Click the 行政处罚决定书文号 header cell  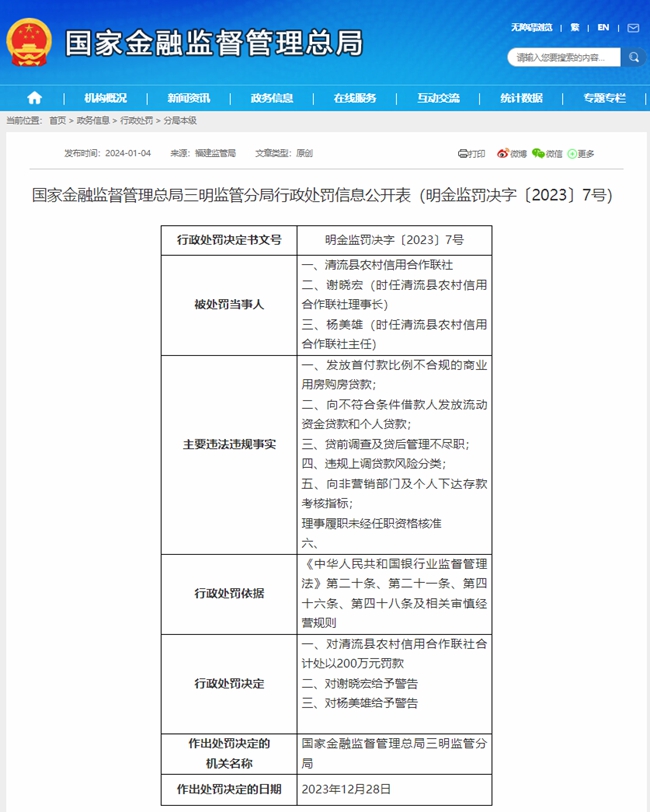[229, 240]
